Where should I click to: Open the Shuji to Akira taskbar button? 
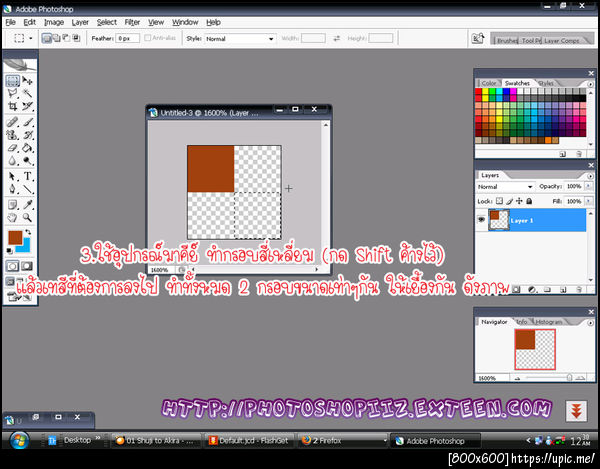click(156, 441)
